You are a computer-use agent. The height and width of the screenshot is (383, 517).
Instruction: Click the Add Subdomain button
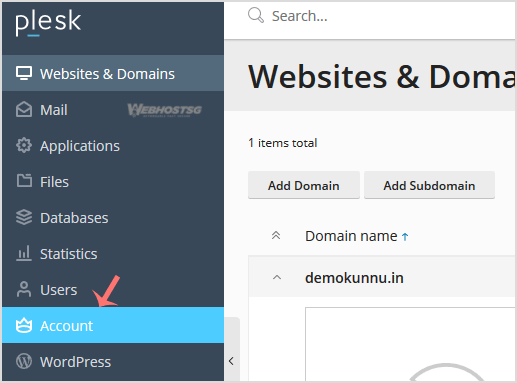(429, 185)
